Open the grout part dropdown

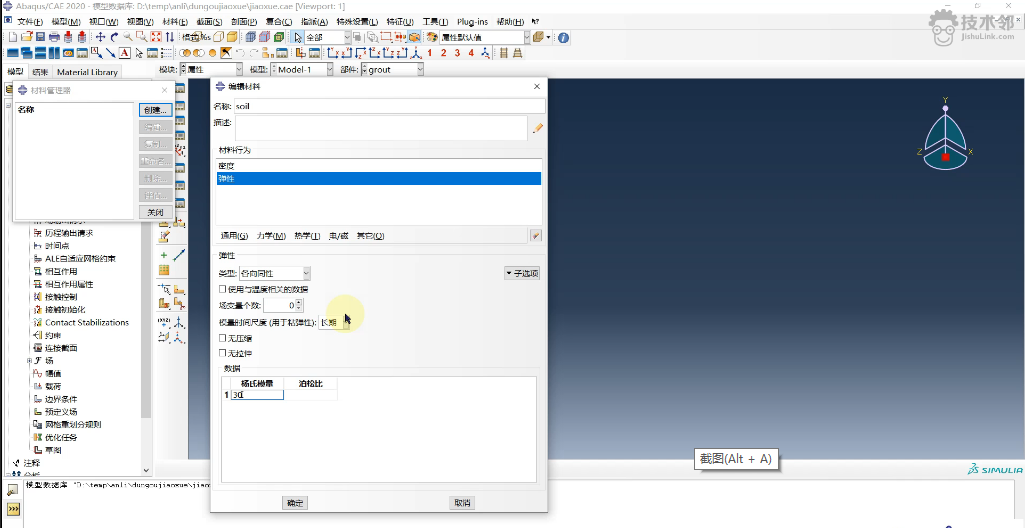(392, 69)
